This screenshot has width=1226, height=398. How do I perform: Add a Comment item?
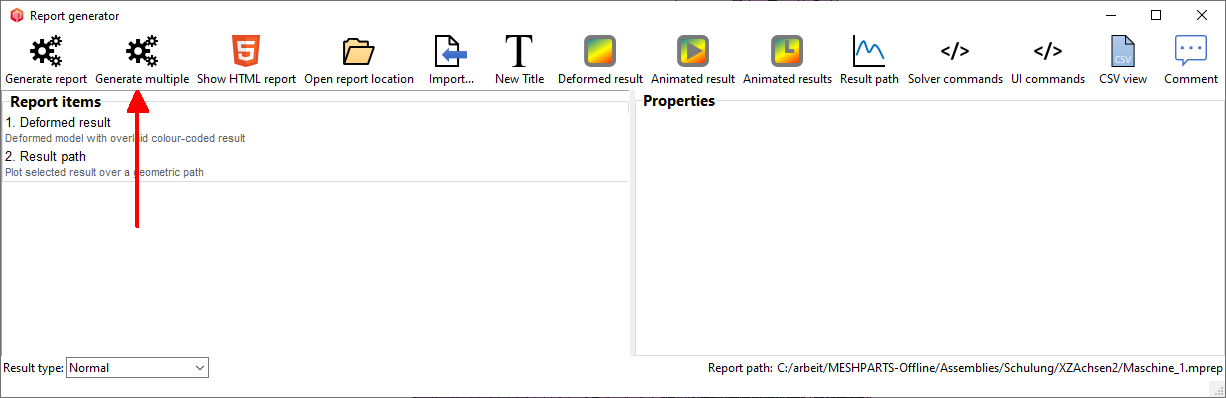pos(1191,51)
